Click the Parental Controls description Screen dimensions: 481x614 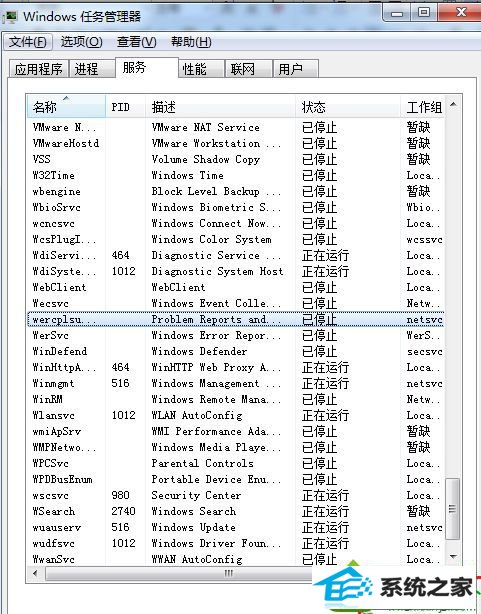pos(203,464)
